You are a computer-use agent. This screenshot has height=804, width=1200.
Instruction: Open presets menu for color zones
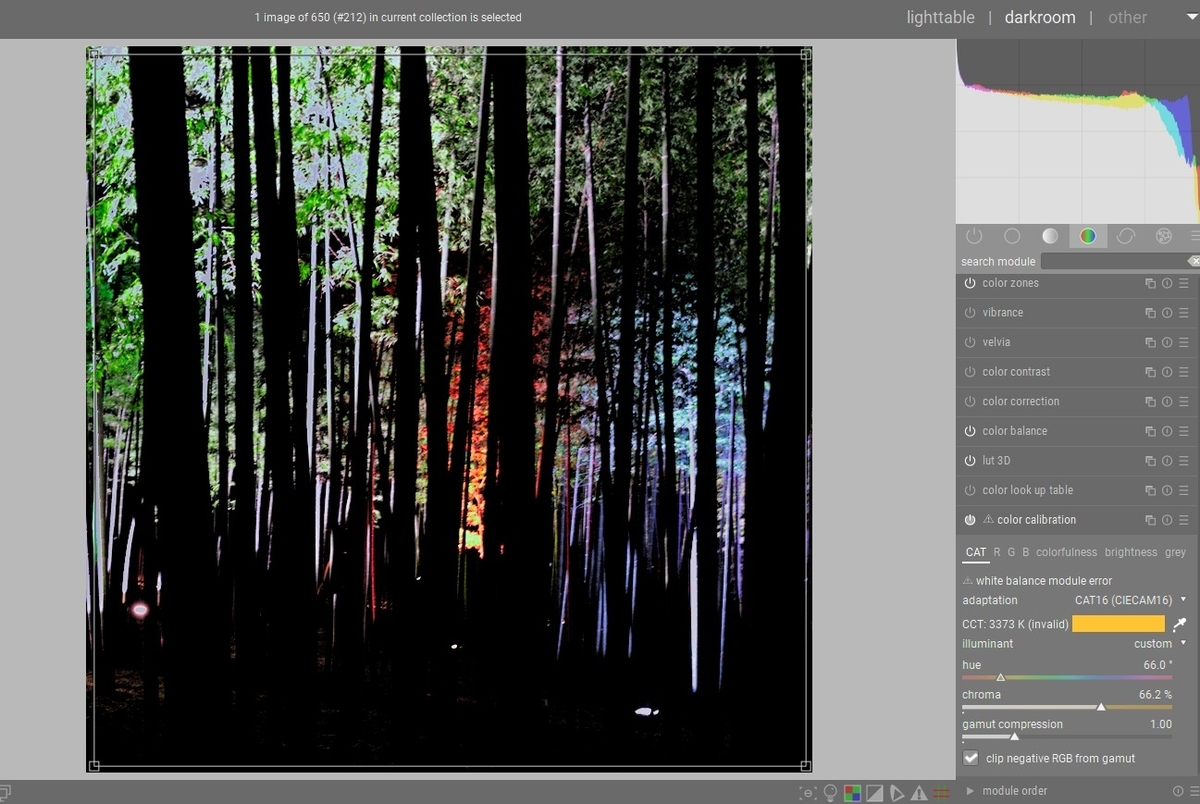click(1184, 284)
